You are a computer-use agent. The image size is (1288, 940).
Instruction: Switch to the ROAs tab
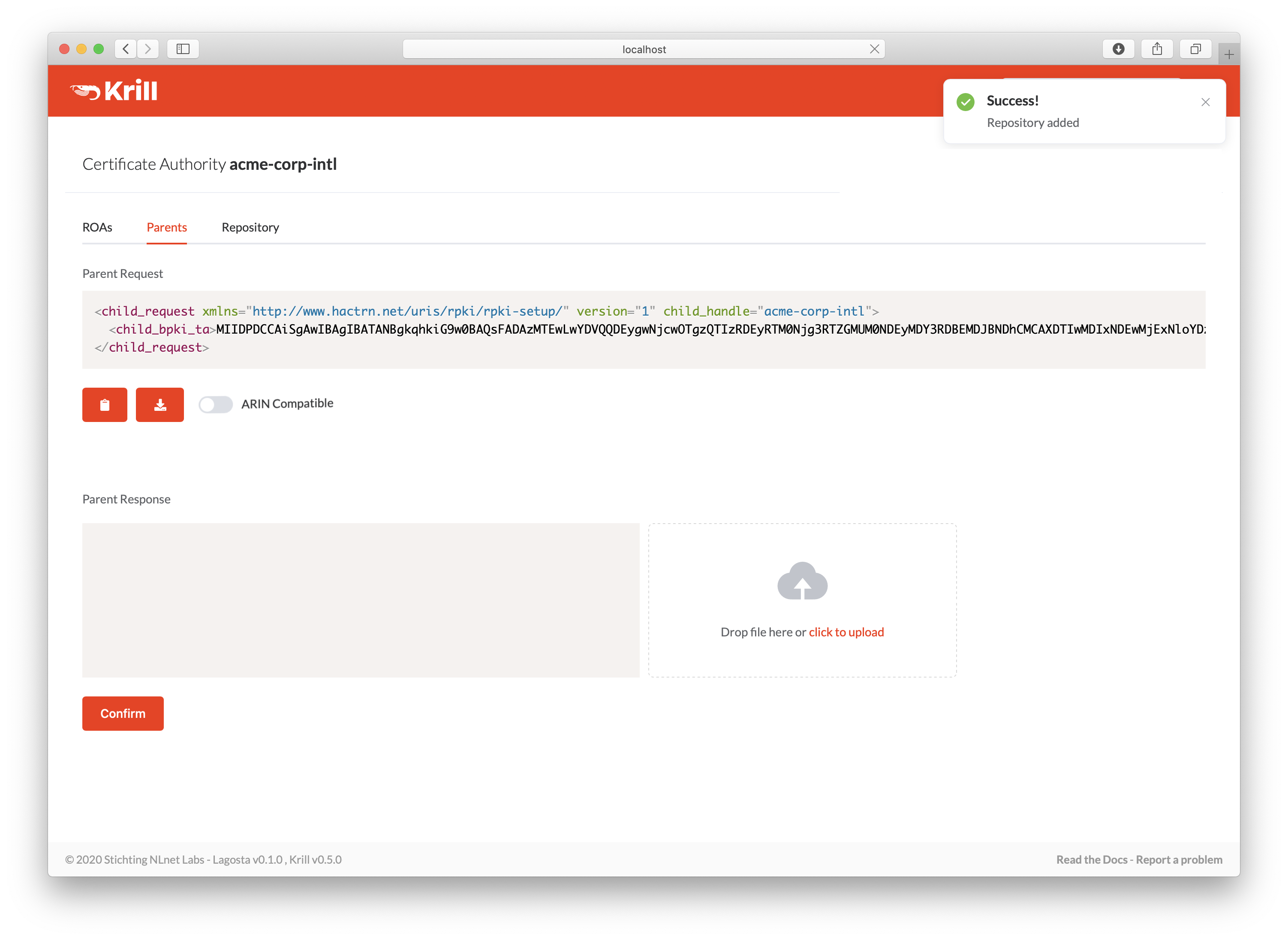pos(97,227)
